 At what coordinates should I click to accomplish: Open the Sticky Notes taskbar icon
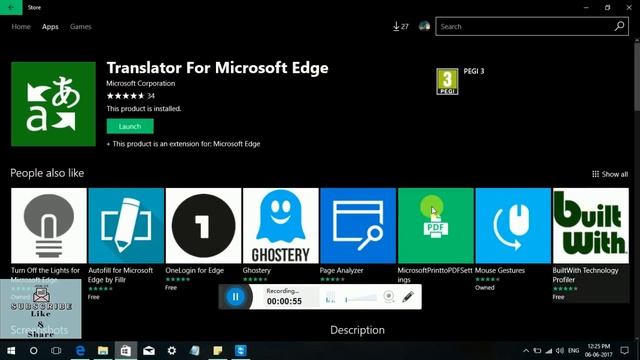pos(218,351)
